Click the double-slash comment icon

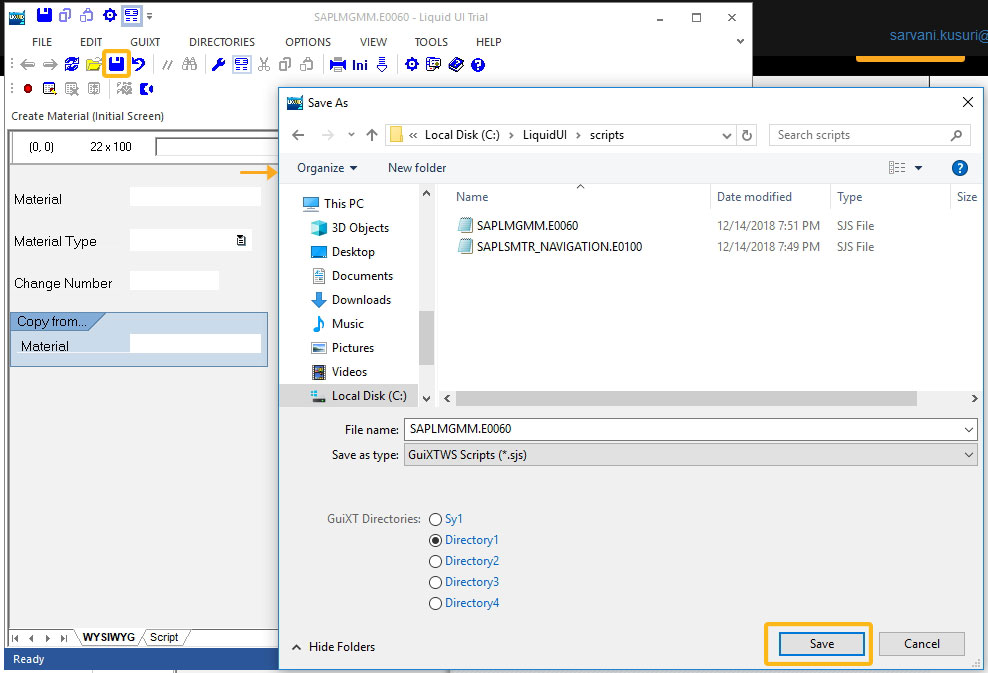[x=167, y=64]
